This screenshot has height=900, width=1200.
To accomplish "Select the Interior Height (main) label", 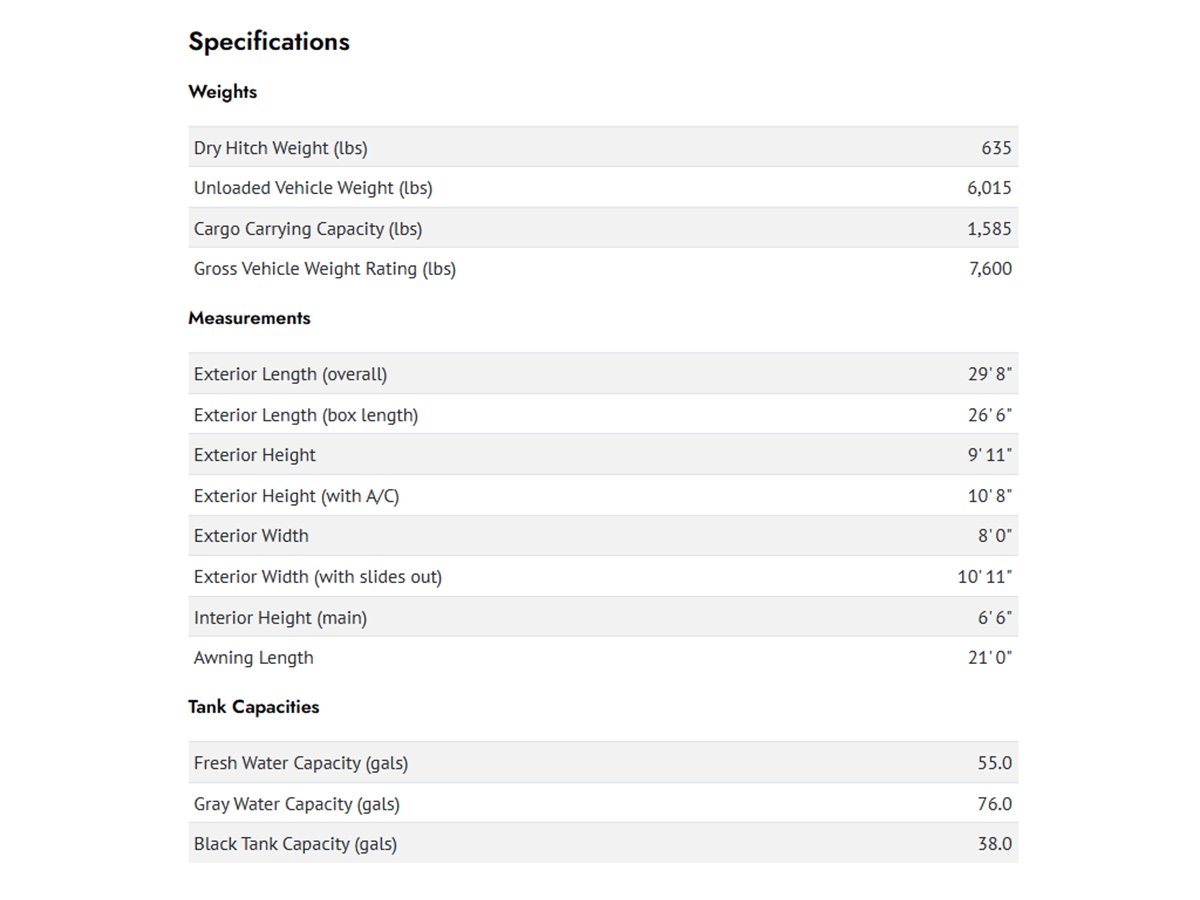I will tap(280, 618).
